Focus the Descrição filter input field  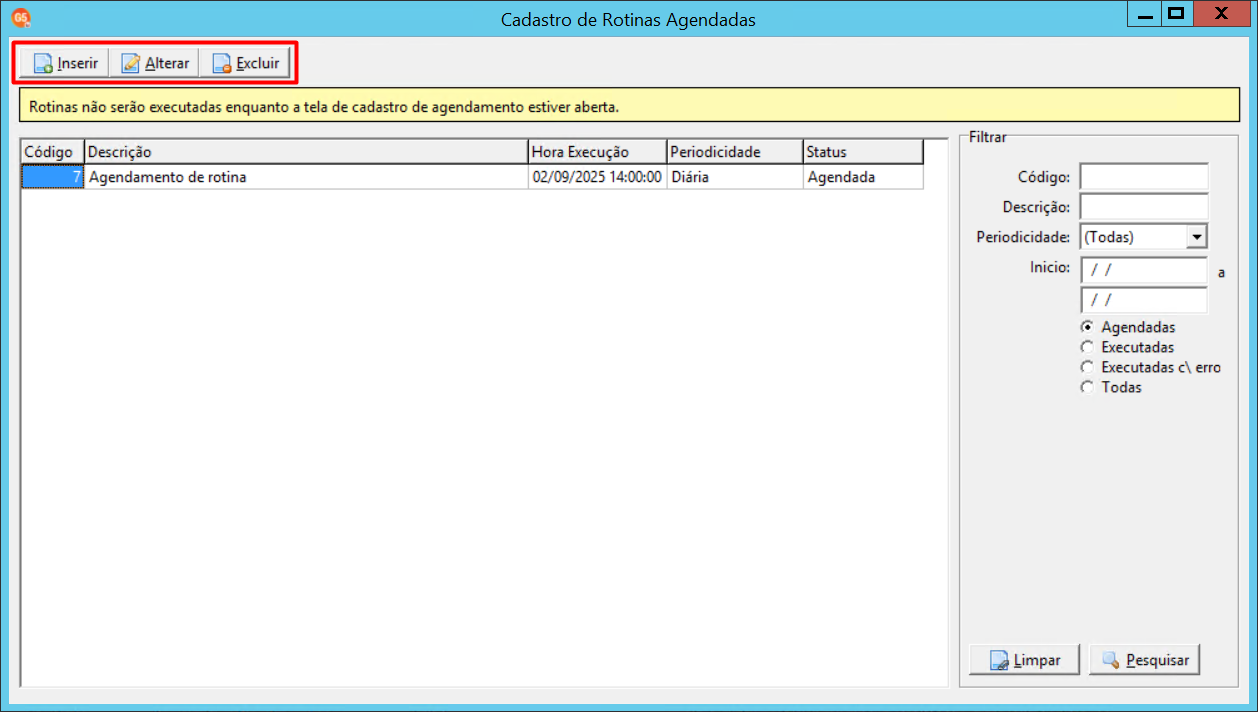click(x=1144, y=207)
